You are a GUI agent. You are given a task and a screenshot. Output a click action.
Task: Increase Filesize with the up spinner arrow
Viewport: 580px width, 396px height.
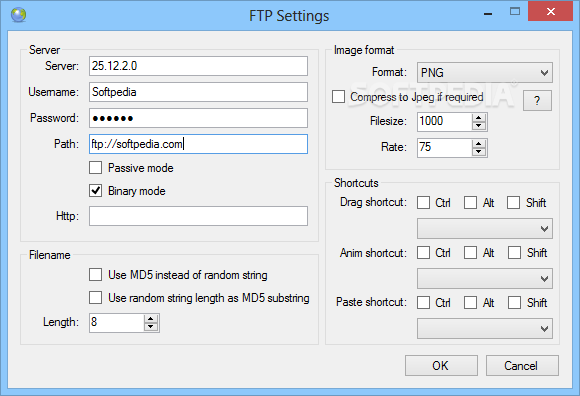tap(479, 118)
